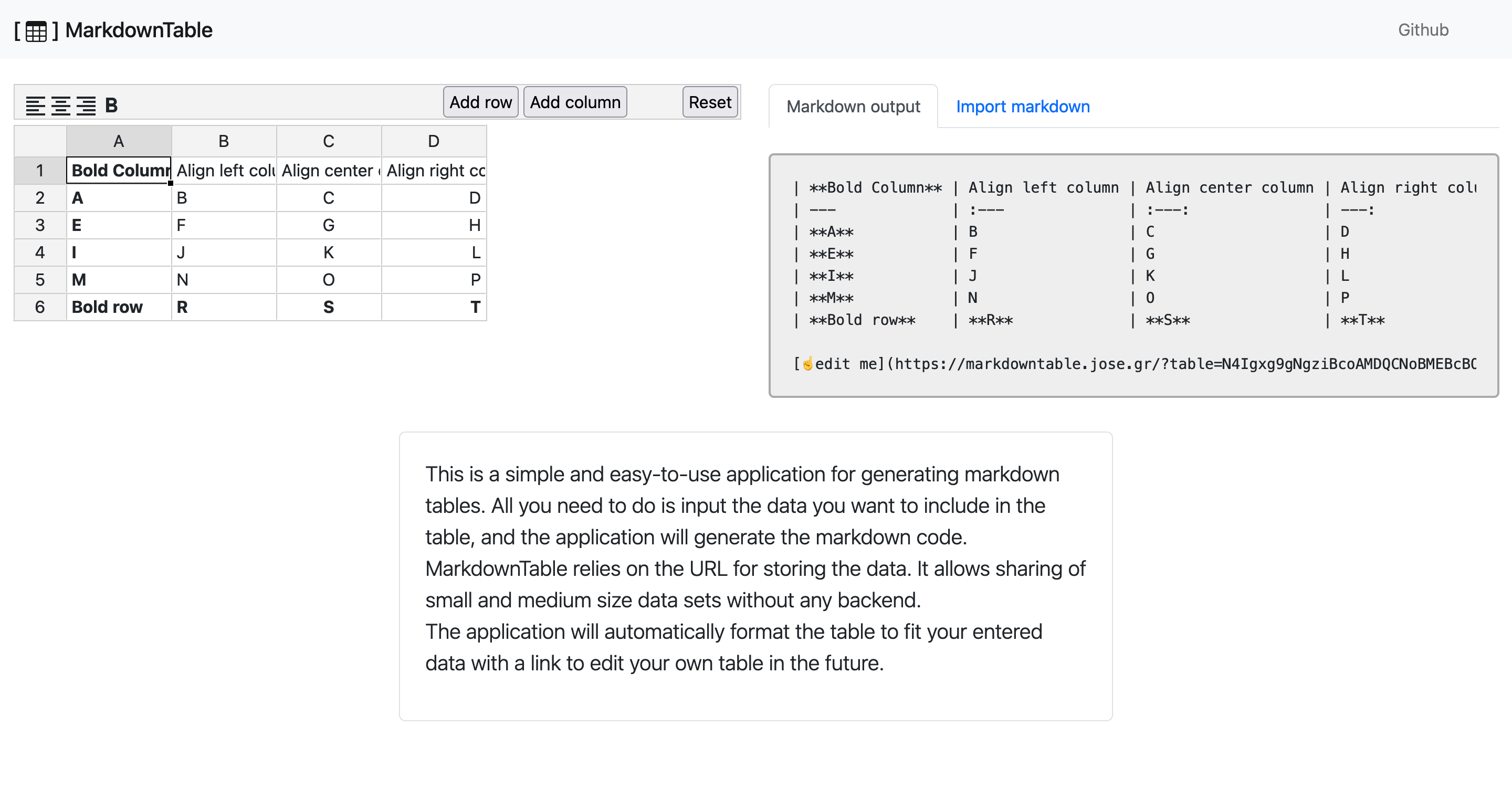Toggle bold formatting with the B icon
Viewport: 1512px width, 800px height.
[x=111, y=106]
